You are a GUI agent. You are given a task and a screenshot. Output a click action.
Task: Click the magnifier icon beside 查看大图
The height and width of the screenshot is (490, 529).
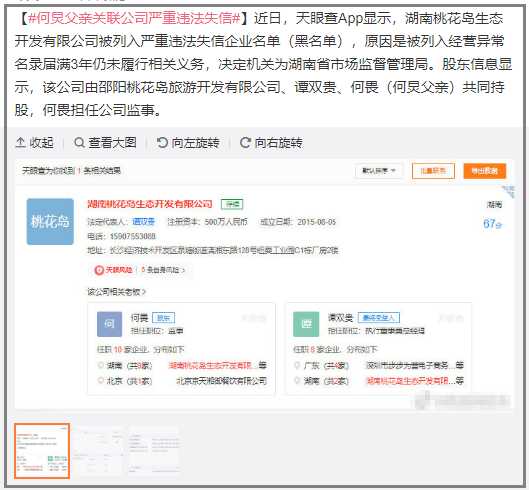tap(79, 143)
